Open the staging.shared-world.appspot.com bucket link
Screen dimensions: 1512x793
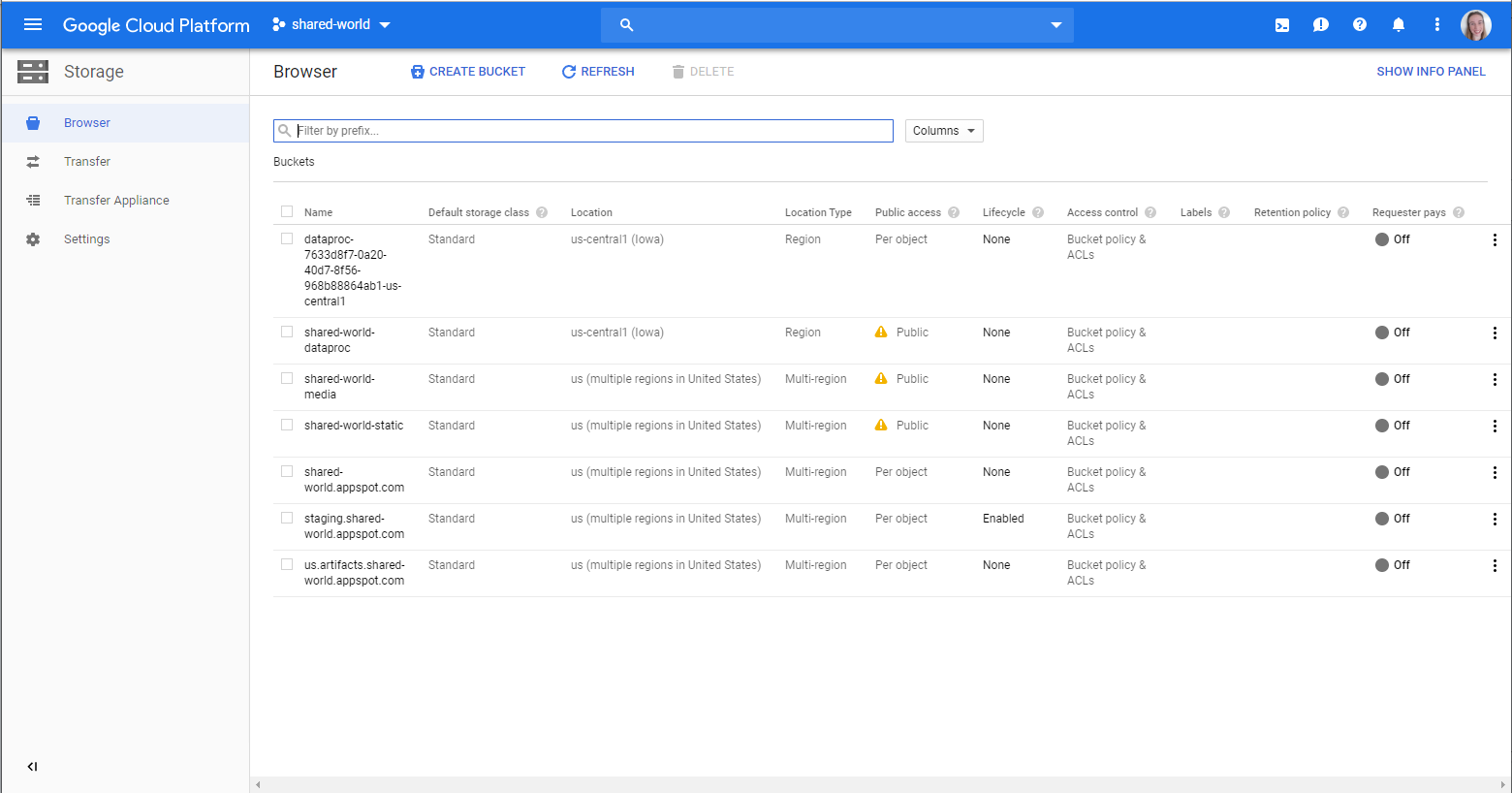tap(354, 526)
